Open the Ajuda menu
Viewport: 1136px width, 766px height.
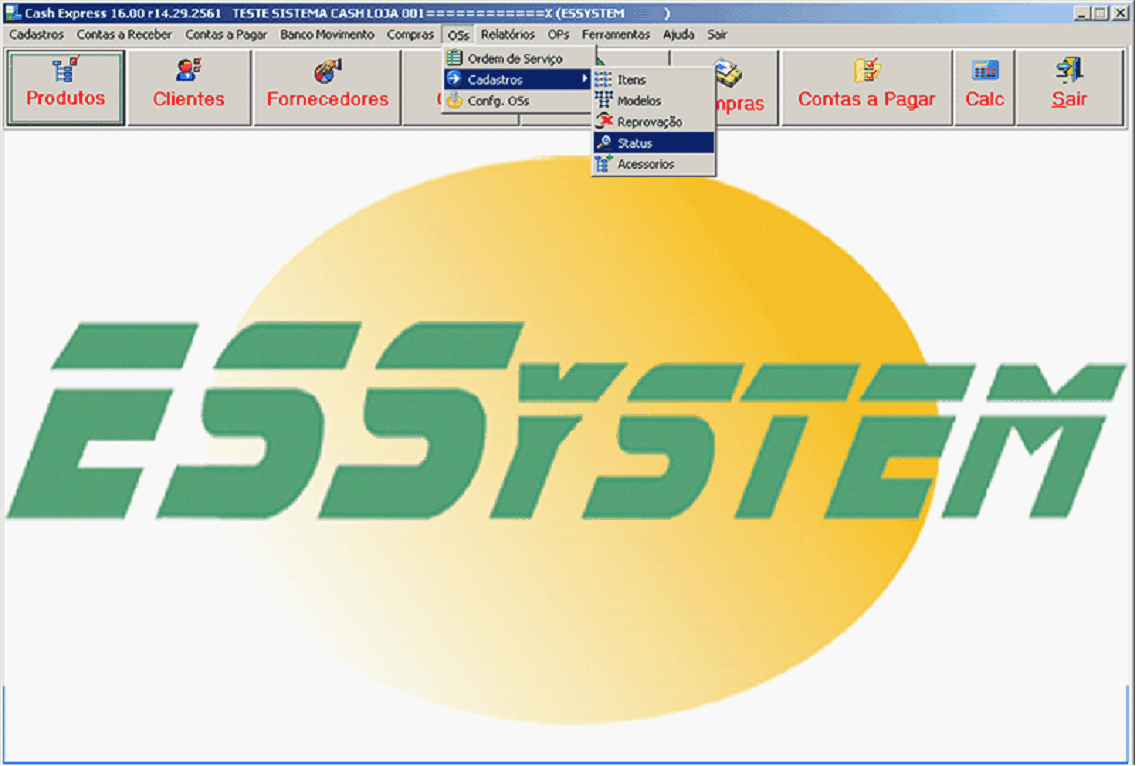(x=678, y=34)
